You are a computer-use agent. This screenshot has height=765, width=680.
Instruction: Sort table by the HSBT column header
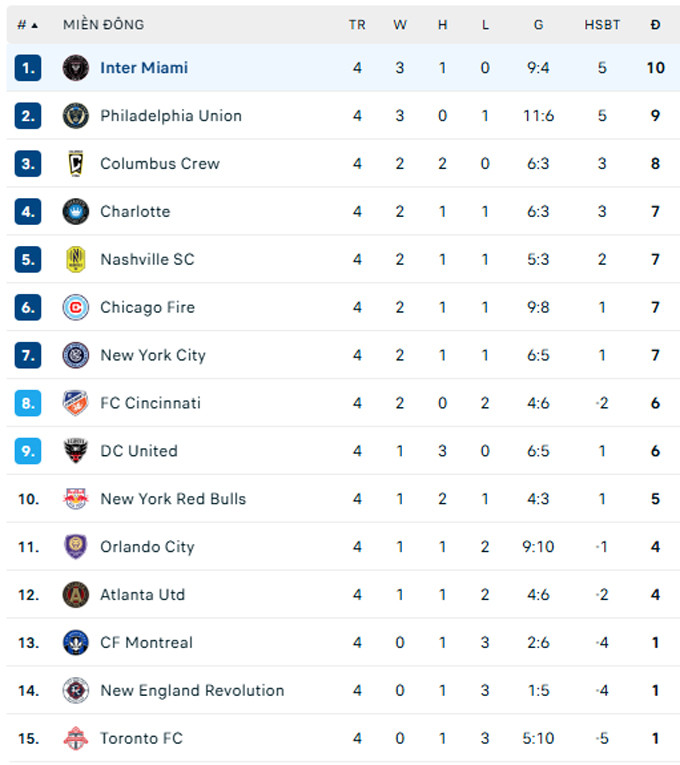pyautogui.click(x=602, y=25)
